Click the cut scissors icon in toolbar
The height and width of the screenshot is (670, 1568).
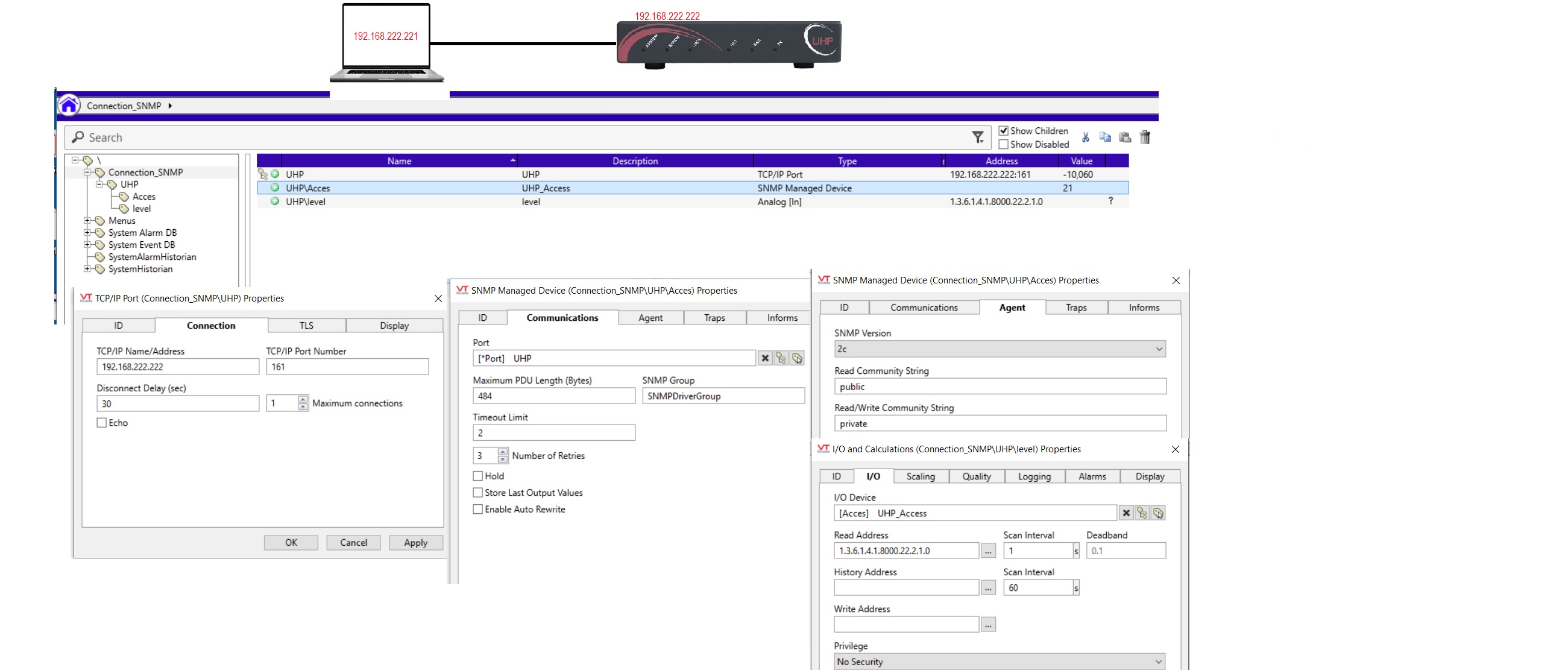[1085, 137]
